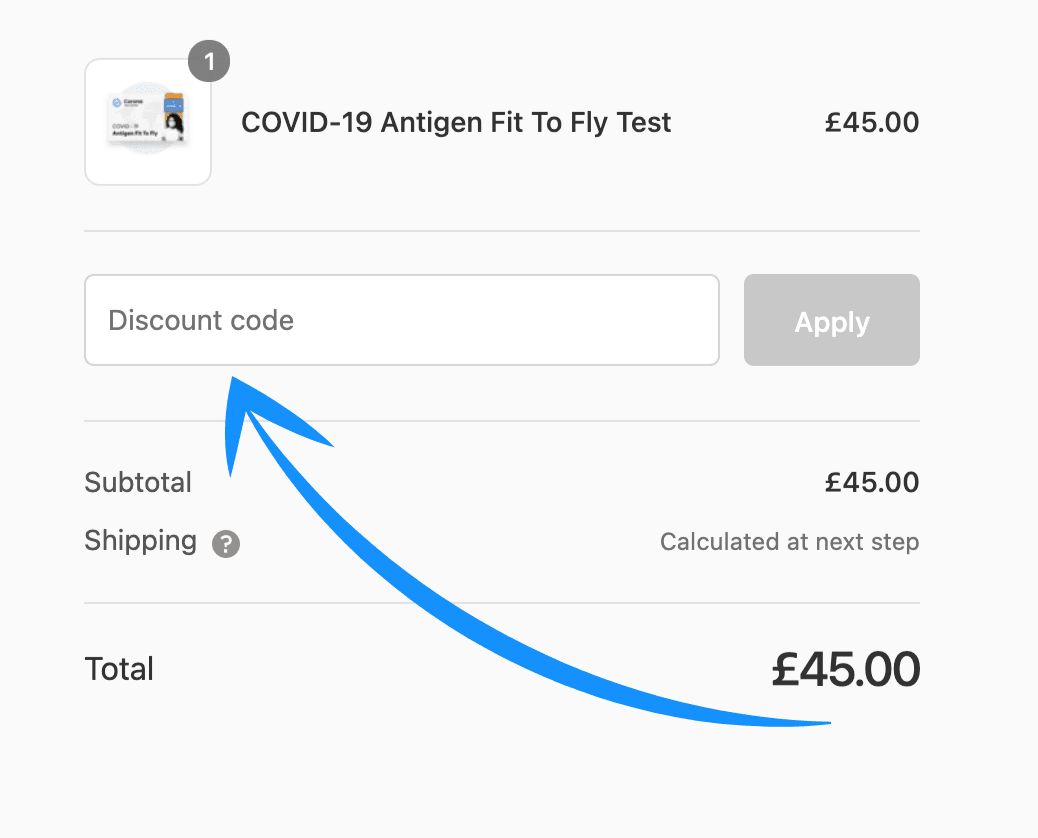Click the Discount code input field
The width and height of the screenshot is (1038, 838).
401,320
